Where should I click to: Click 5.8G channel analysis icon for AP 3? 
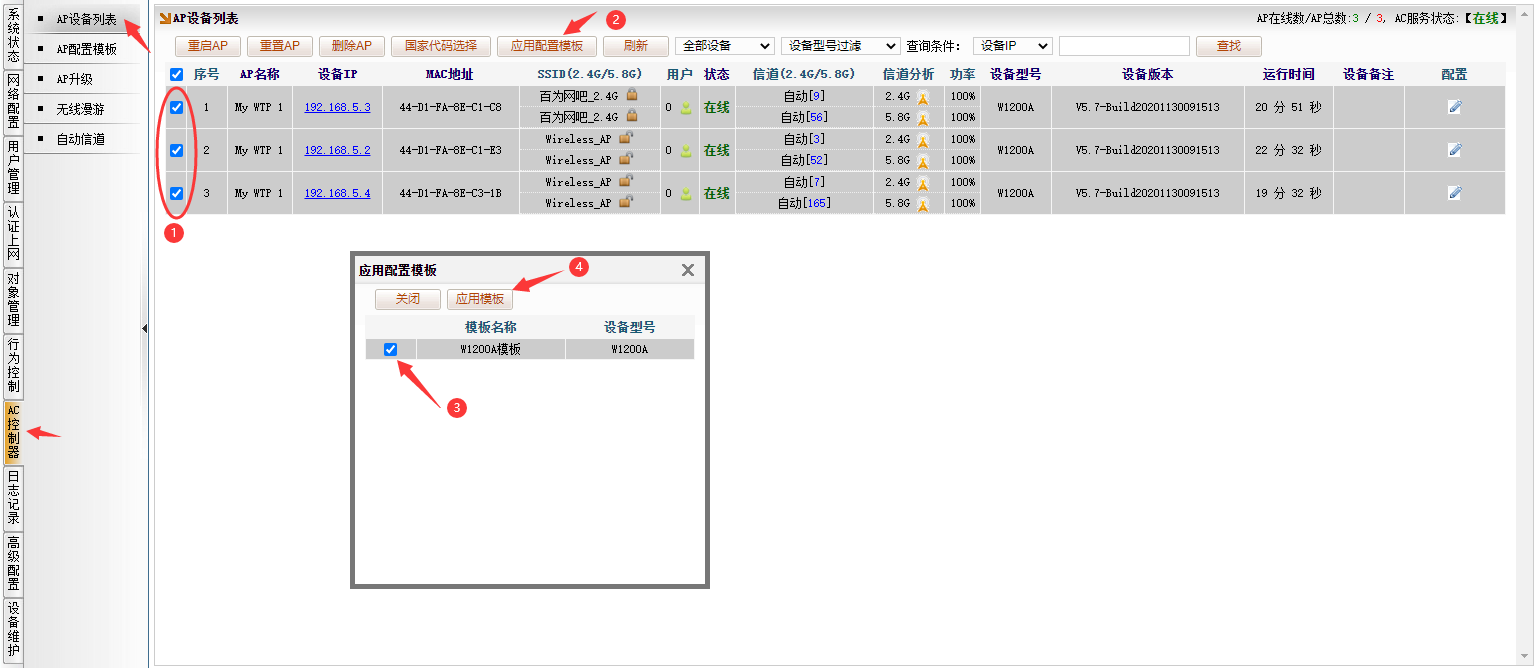click(x=923, y=204)
